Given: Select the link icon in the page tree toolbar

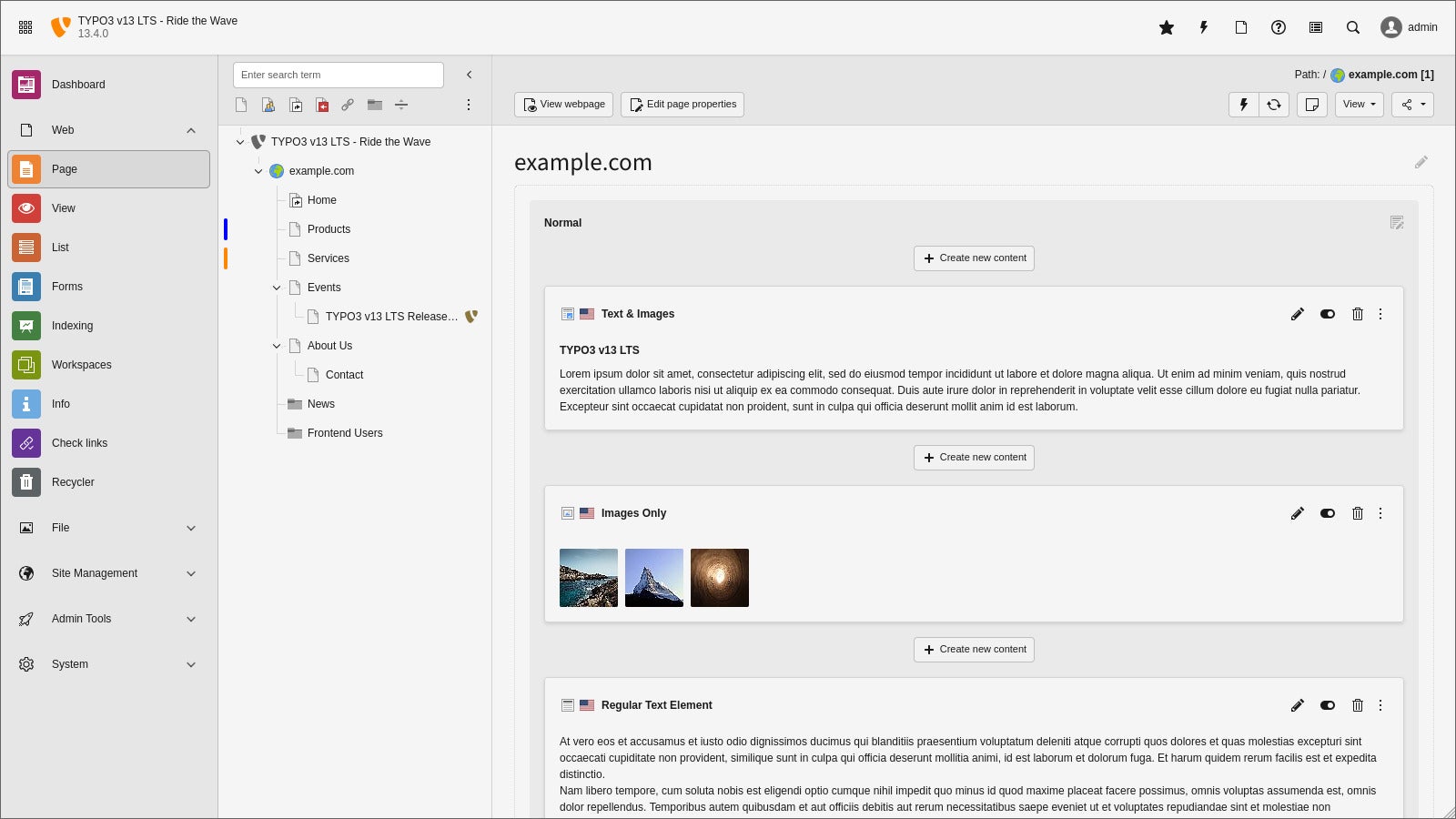Looking at the screenshot, I should (348, 105).
